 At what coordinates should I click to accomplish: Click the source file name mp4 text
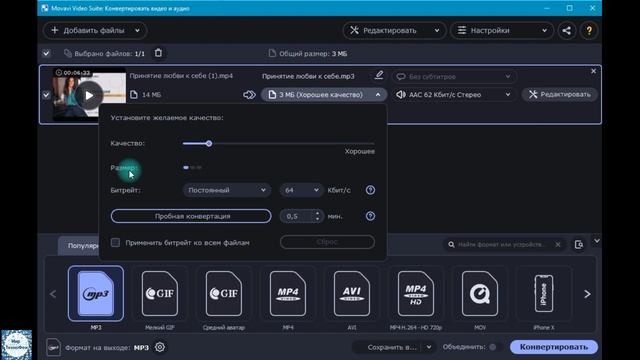click(x=181, y=76)
